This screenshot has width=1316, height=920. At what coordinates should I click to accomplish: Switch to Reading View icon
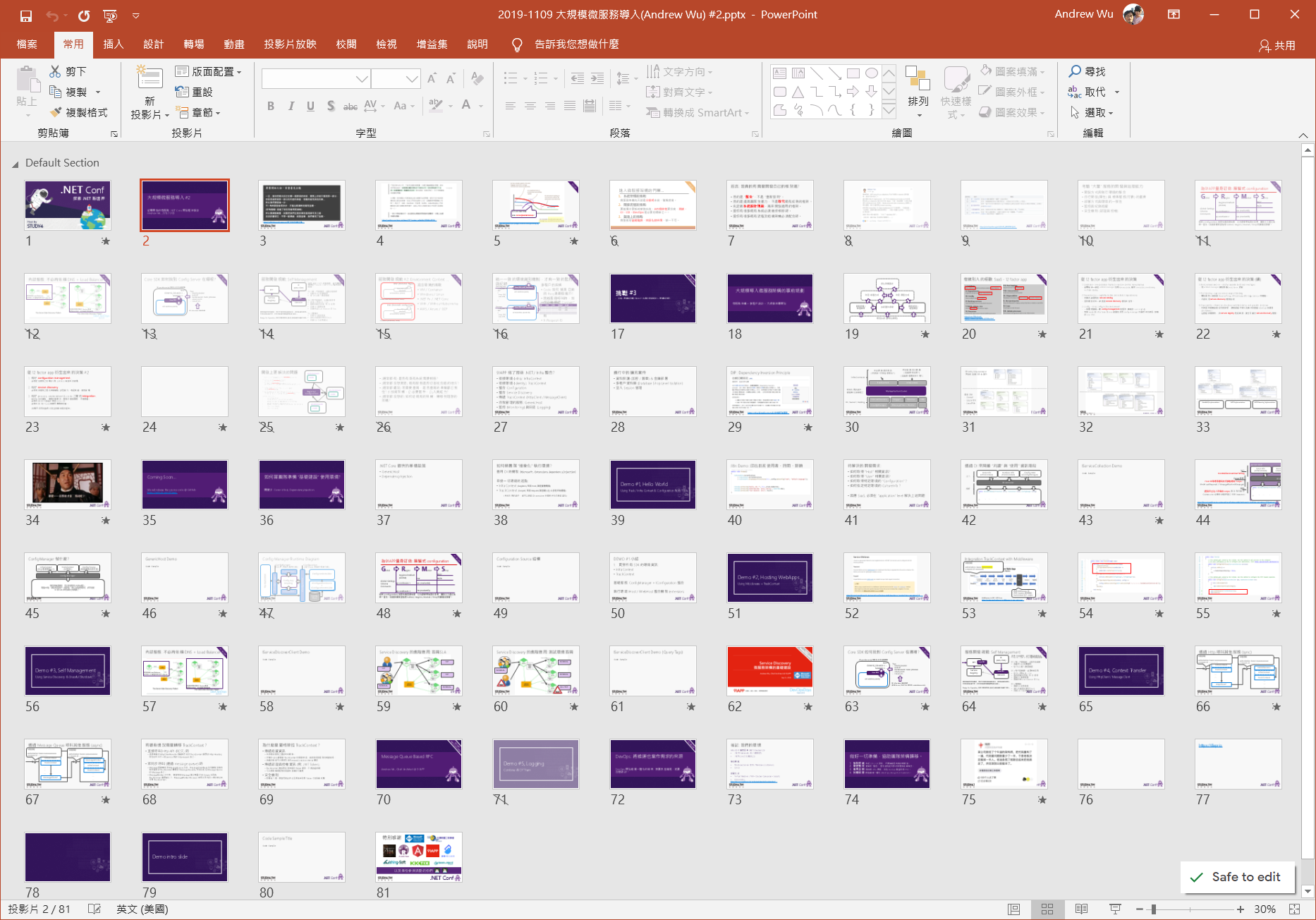point(1081,909)
